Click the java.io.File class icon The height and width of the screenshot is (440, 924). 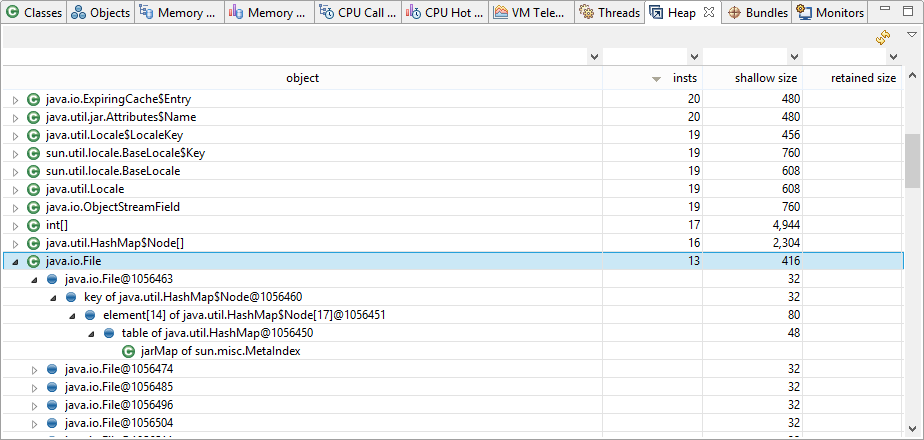click(33, 261)
